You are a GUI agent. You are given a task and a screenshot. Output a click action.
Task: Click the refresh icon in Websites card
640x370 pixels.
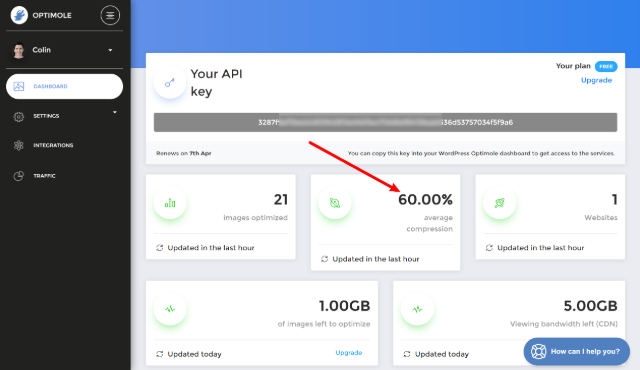[489, 248]
